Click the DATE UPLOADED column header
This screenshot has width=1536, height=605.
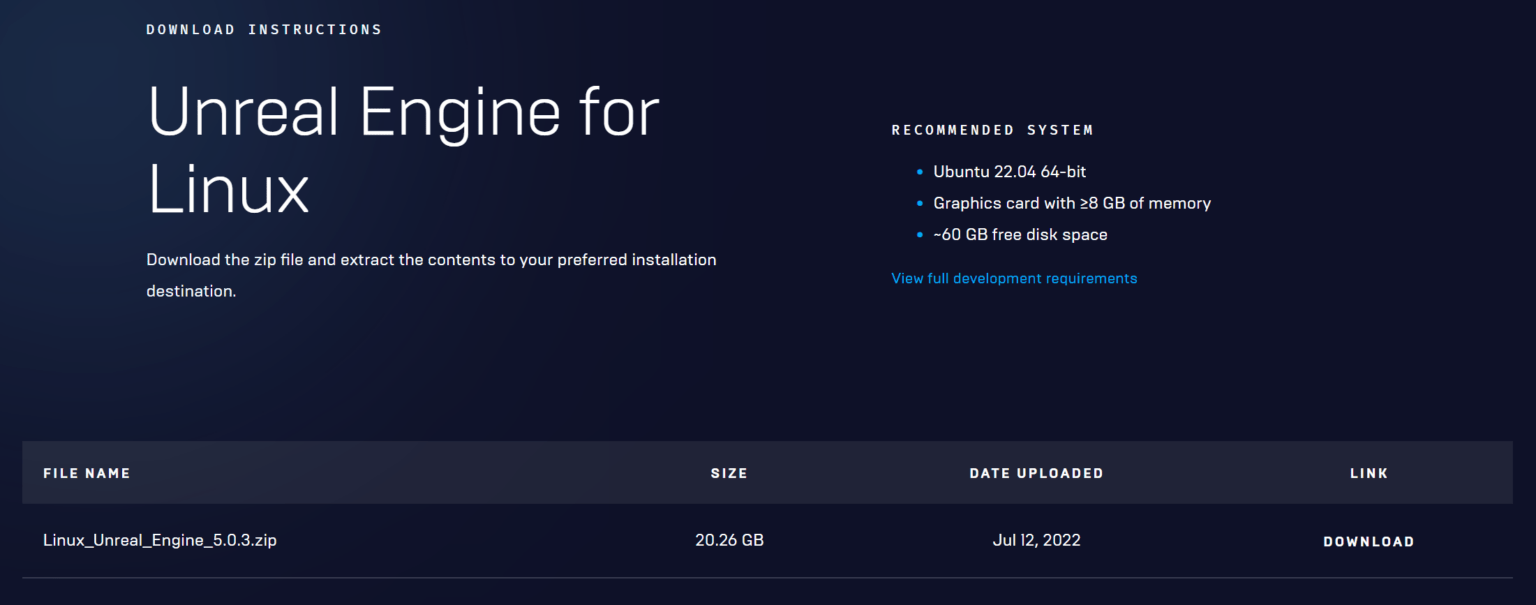pyautogui.click(x=1036, y=473)
